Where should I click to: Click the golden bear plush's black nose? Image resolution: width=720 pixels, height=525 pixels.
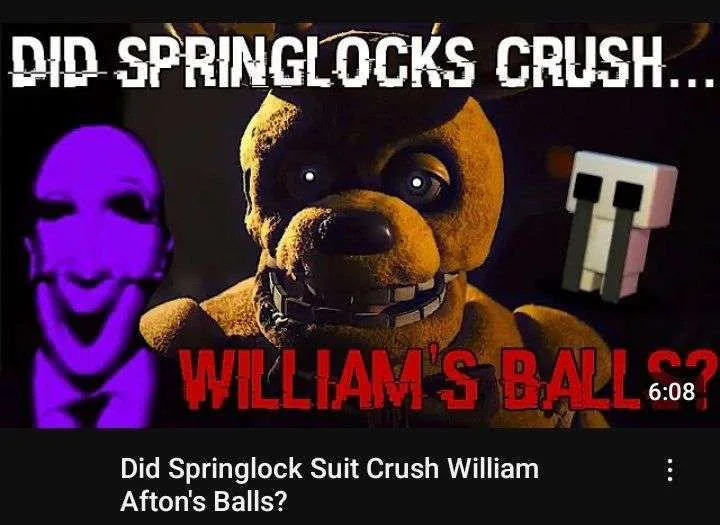click(354, 234)
